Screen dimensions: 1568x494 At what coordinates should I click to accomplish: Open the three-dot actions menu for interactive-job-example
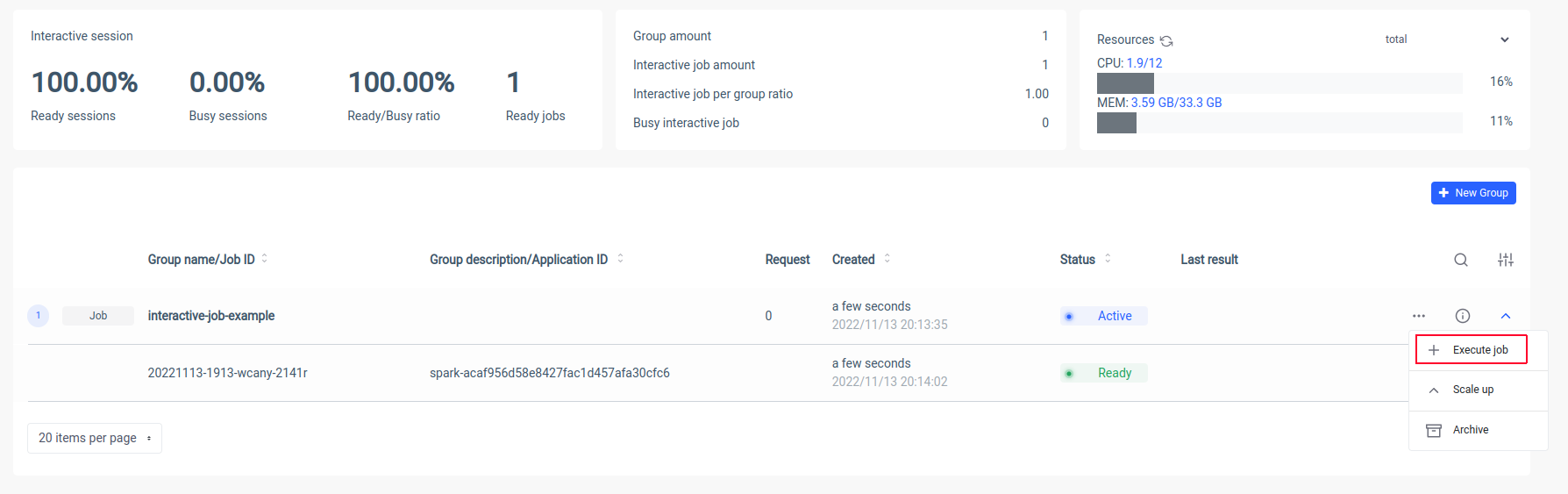[x=1419, y=316]
